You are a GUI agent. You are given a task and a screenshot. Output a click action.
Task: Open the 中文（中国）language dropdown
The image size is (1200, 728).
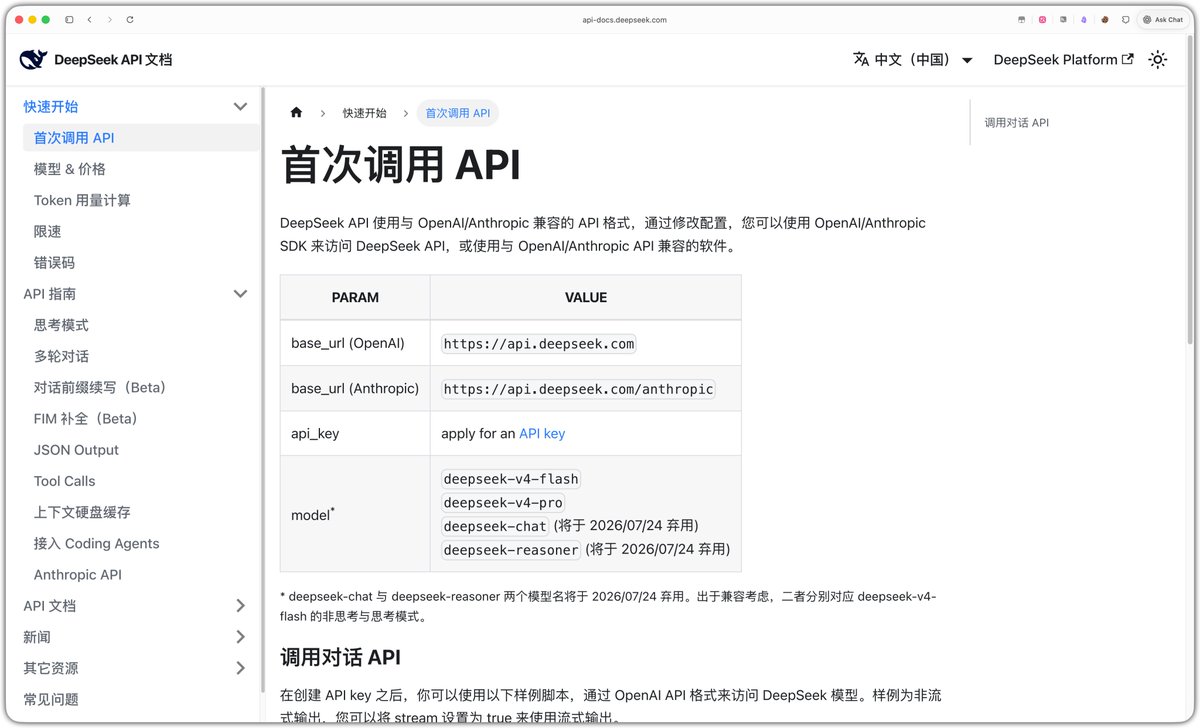pos(913,60)
